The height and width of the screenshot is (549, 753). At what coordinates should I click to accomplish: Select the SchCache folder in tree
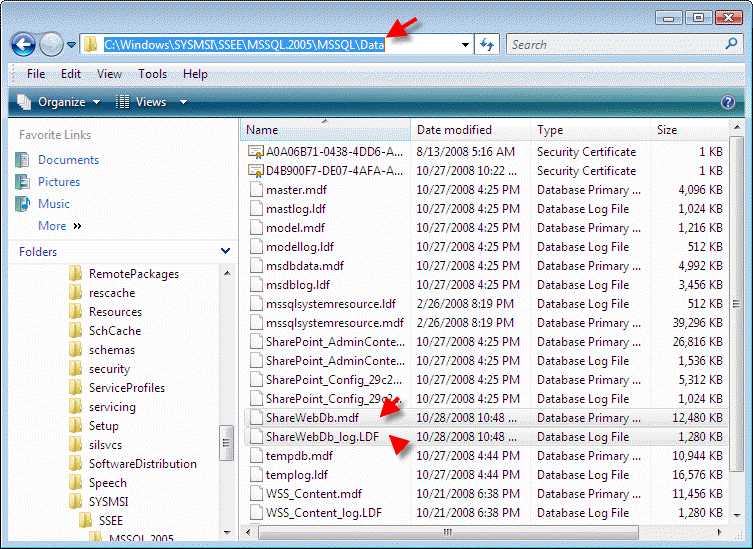tap(115, 331)
